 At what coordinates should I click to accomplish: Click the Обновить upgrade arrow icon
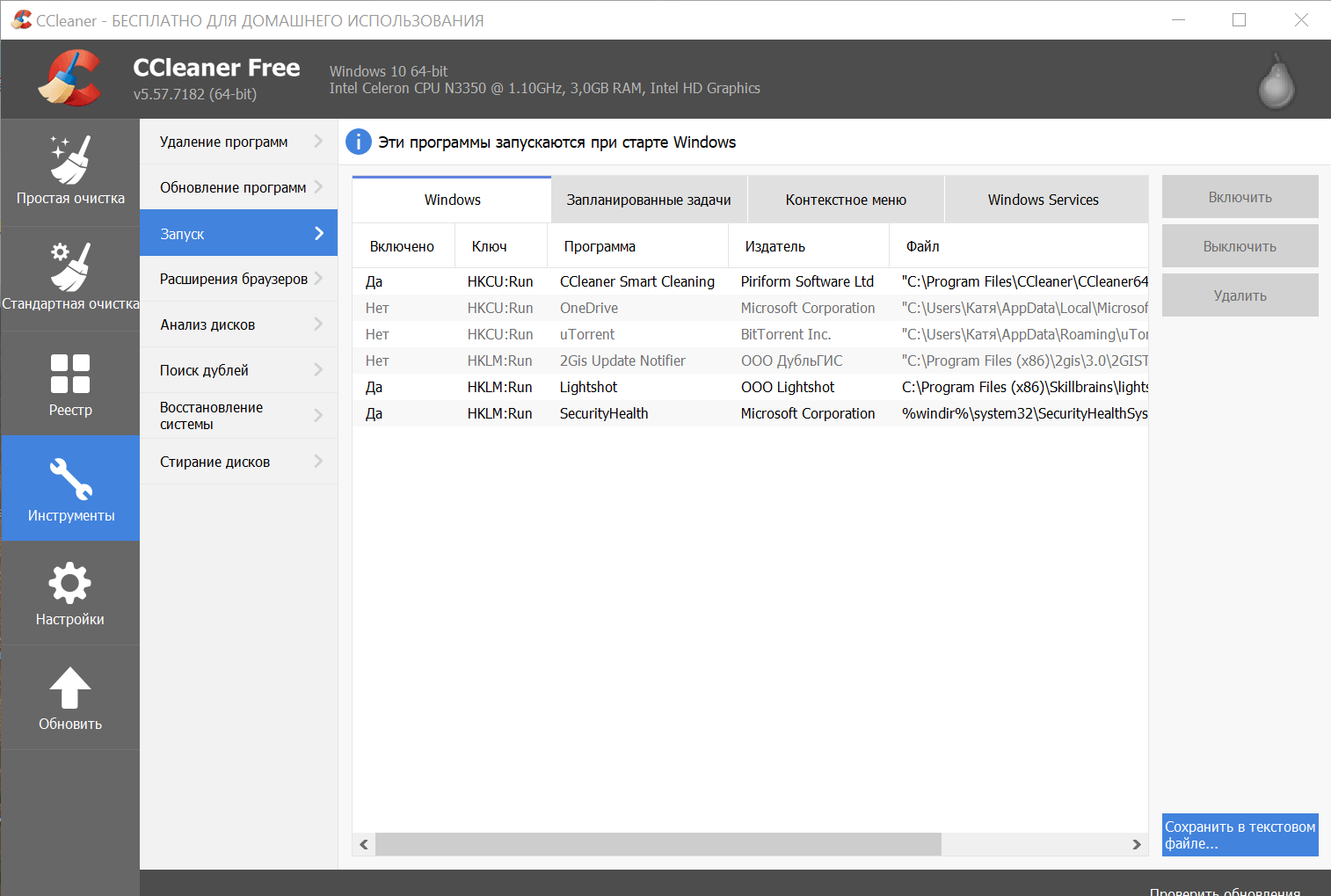click(x=70, y=688)
